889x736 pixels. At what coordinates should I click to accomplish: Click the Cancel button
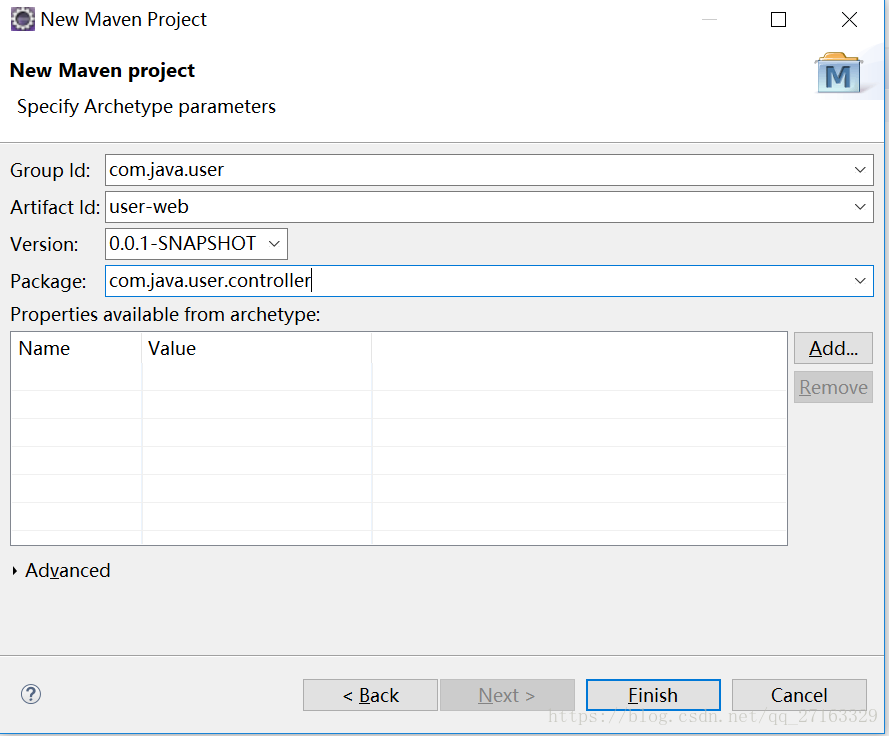pos(799,695)
